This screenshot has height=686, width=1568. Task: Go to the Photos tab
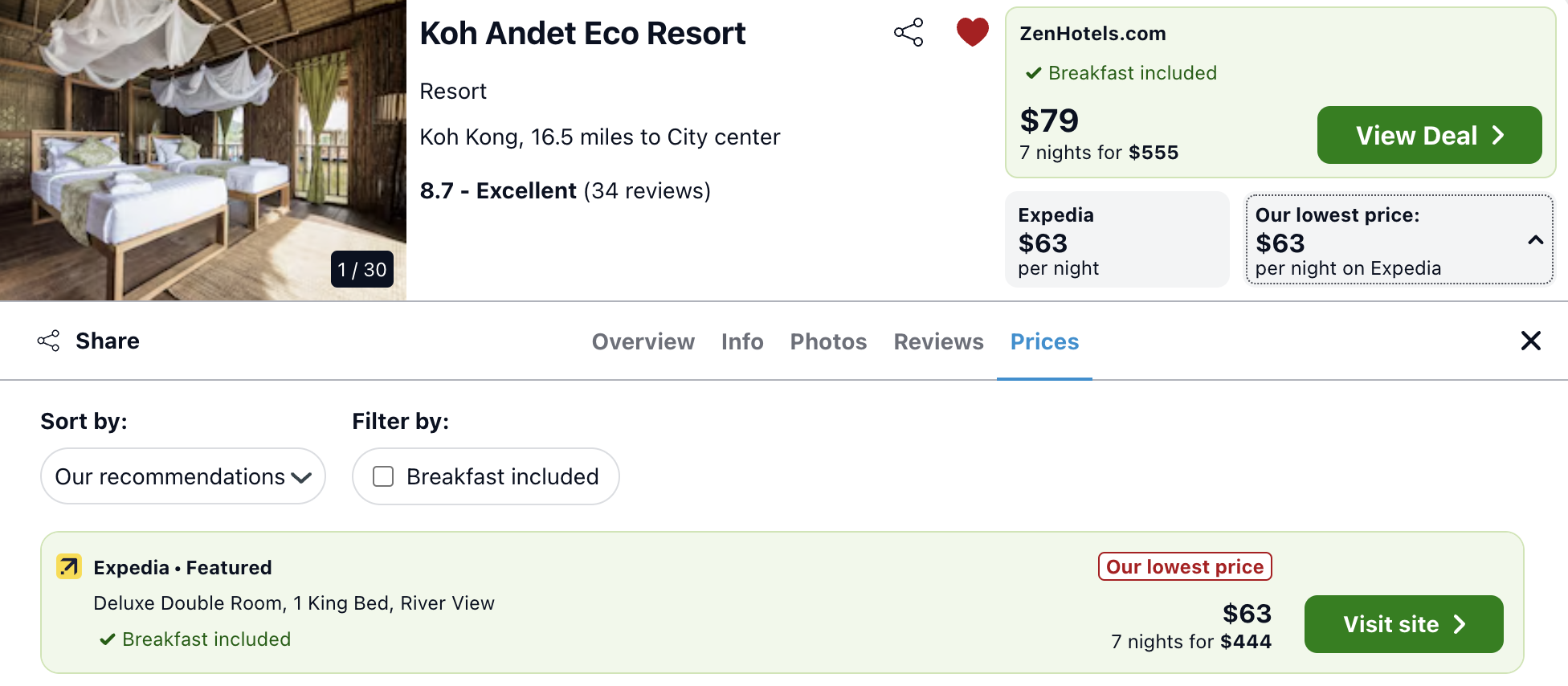[828, 341]
